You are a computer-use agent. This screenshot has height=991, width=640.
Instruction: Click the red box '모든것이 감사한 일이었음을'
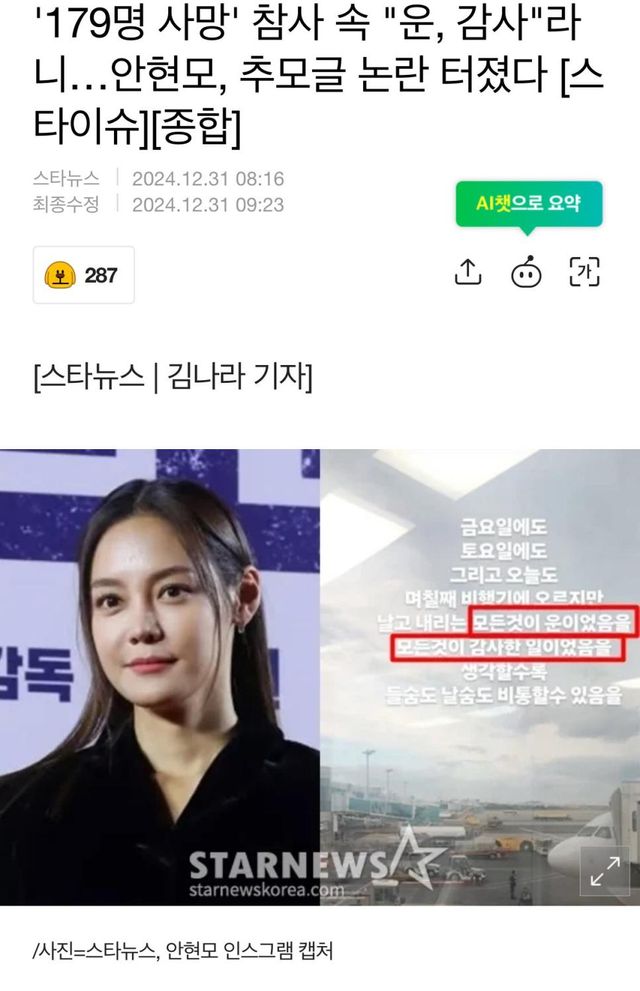coord(507,648)
